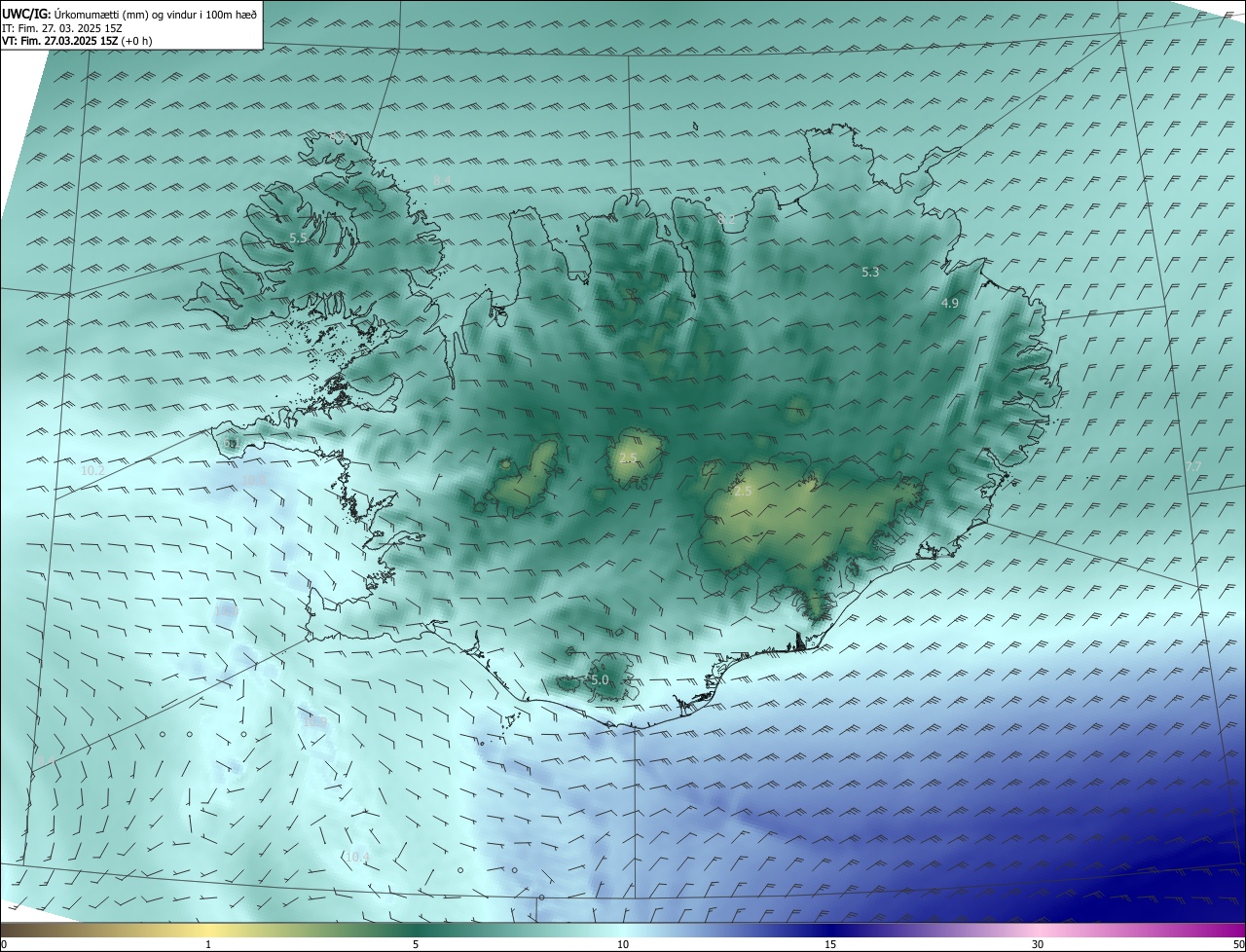Viewport: 1246px width, 952px height.
Task: Click the 15 tick label on the color scale
Action: point(830,944)
